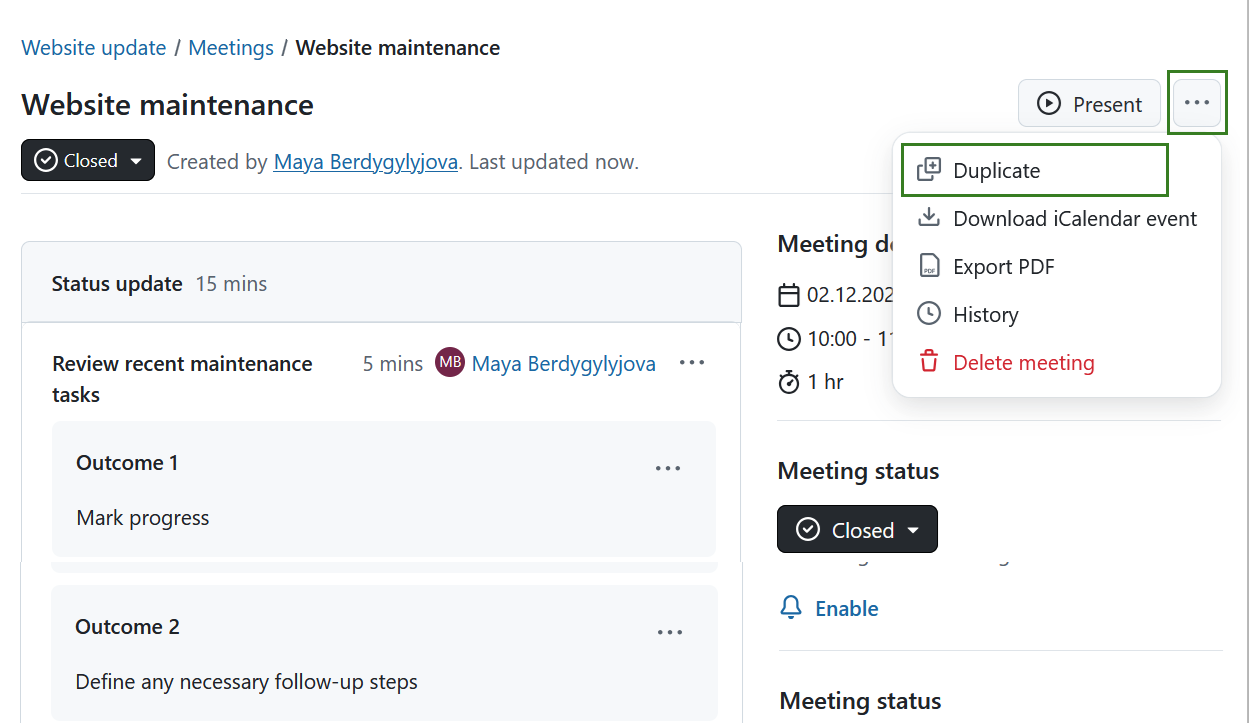Click the Enable link under Meeting status
This screenshot has width=1249, height=723.
coord(847,607)
